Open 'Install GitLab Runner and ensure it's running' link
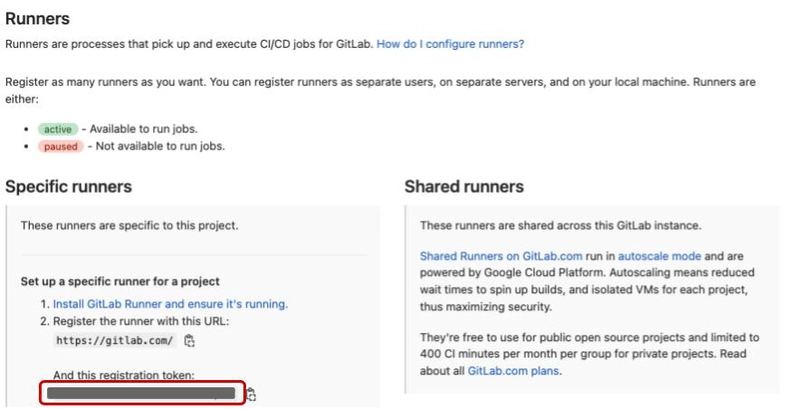The height and width of the screenshot is (409, 800). (x=170, y=304)
